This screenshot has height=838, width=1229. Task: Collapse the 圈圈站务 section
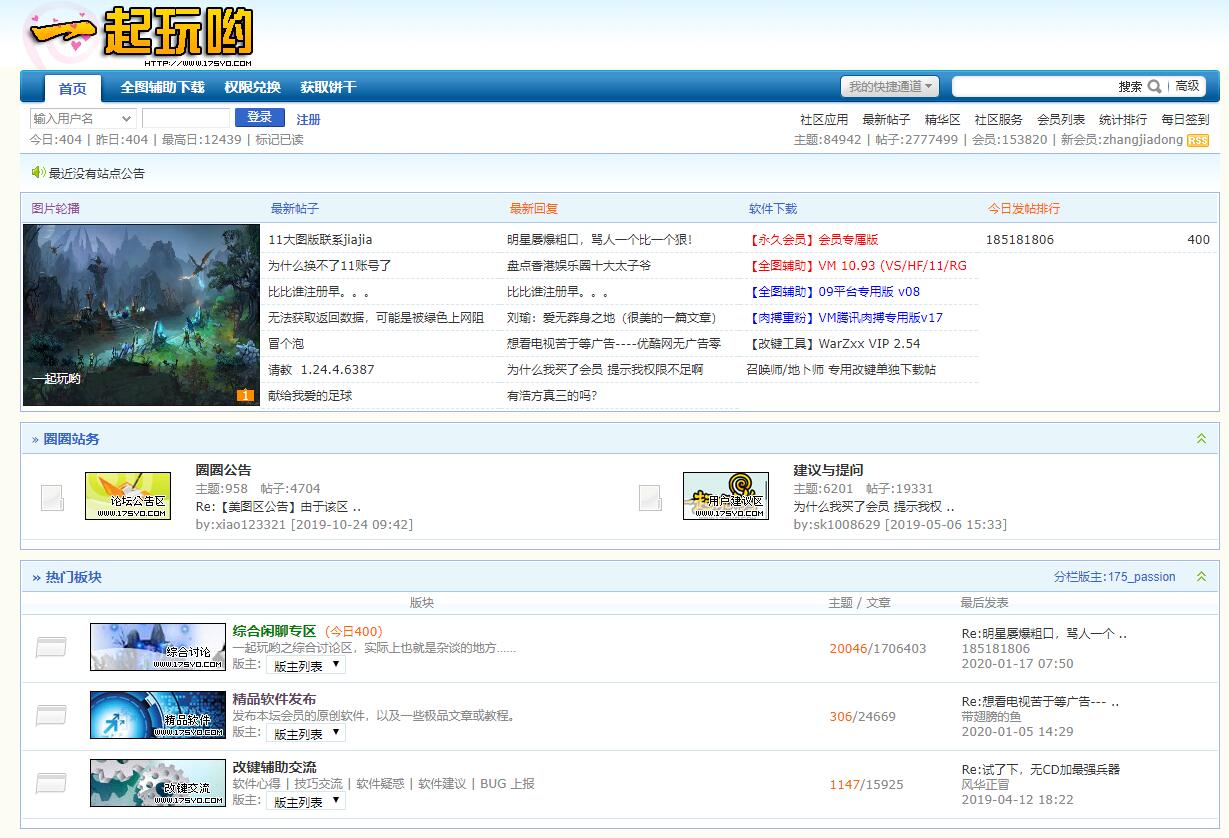[1202, 439]
